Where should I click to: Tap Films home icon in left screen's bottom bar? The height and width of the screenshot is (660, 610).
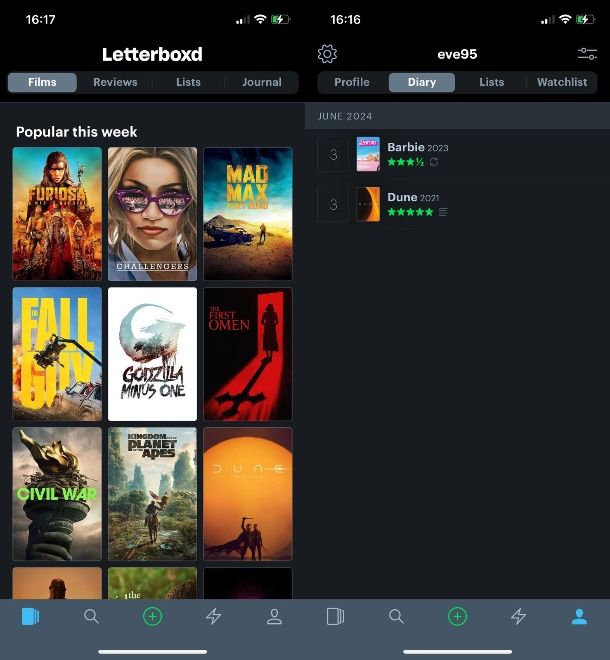point(30,617)
